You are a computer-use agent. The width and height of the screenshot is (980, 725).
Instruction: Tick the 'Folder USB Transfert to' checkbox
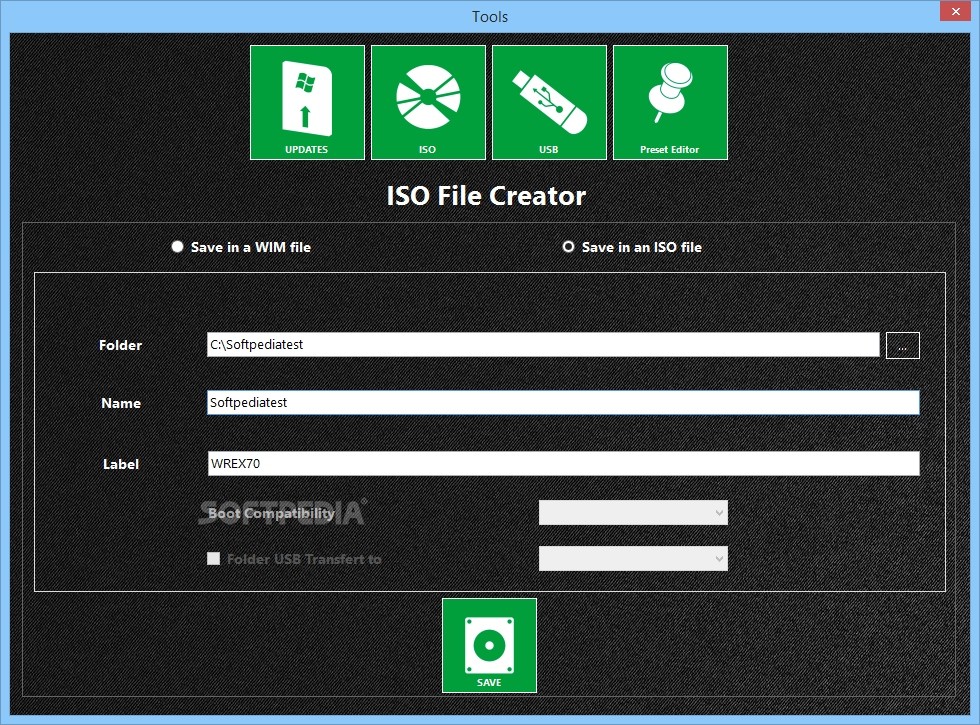(x=214, y=559)
